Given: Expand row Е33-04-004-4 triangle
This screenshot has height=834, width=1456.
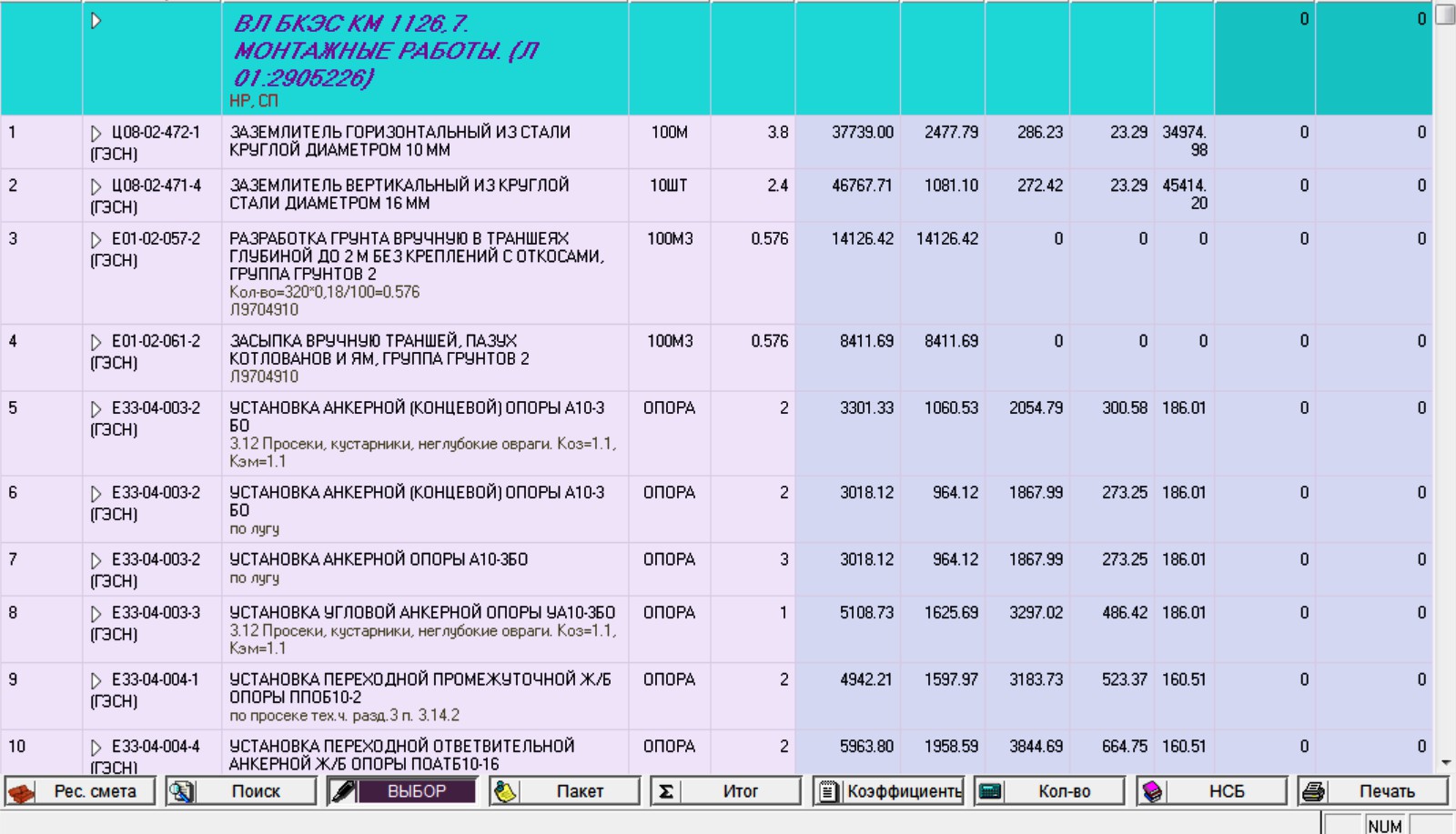Looking at the screenshot, I should [x=96, y=748].
